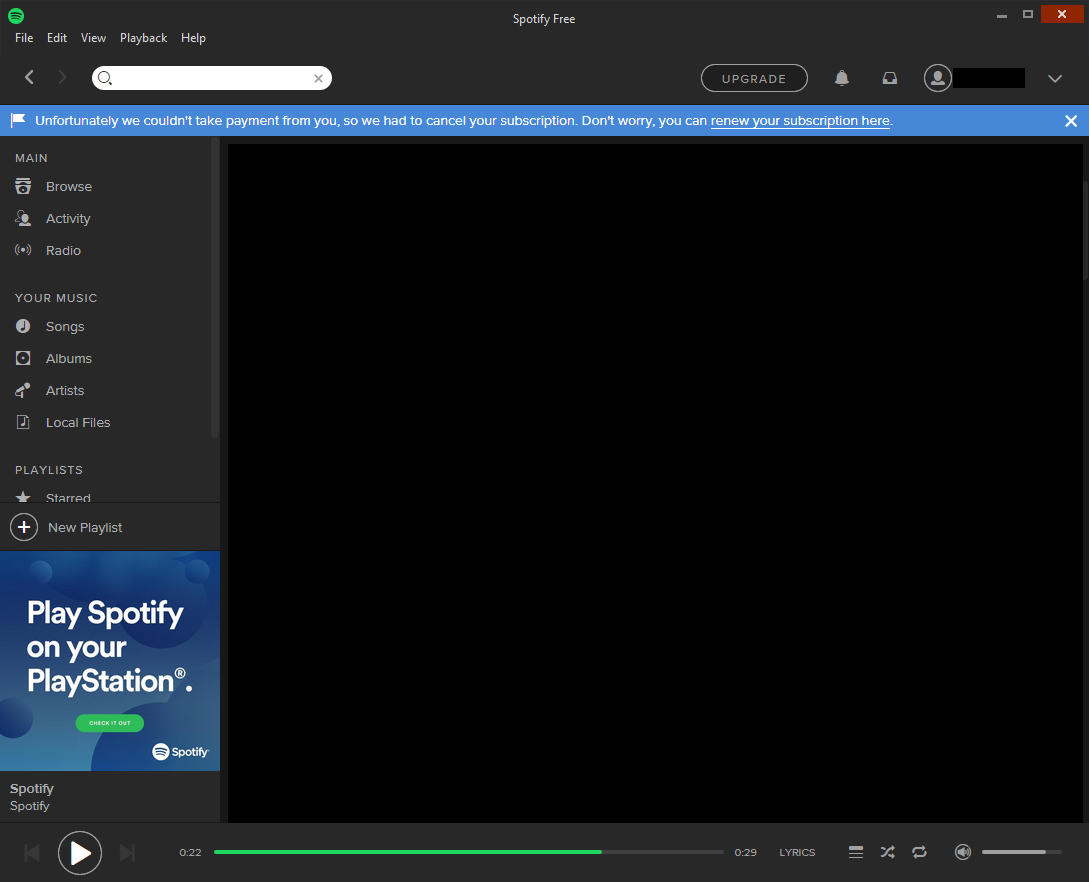This screenshot has height=882, width=1089.
Task: Open the Help menu
Action: click(x=193, y=38)
